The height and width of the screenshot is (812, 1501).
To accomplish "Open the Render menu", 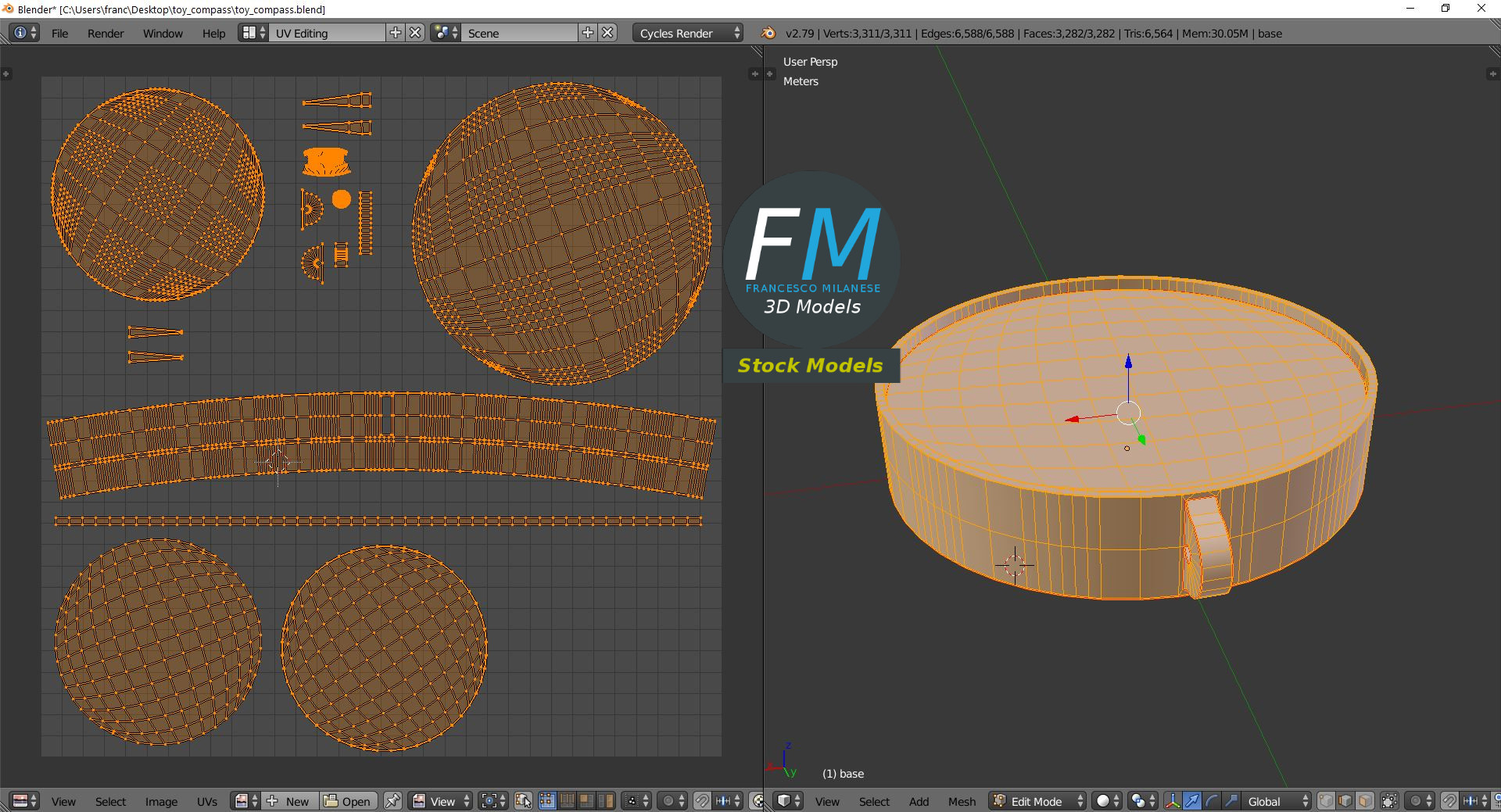I will [x=106, y=34].
